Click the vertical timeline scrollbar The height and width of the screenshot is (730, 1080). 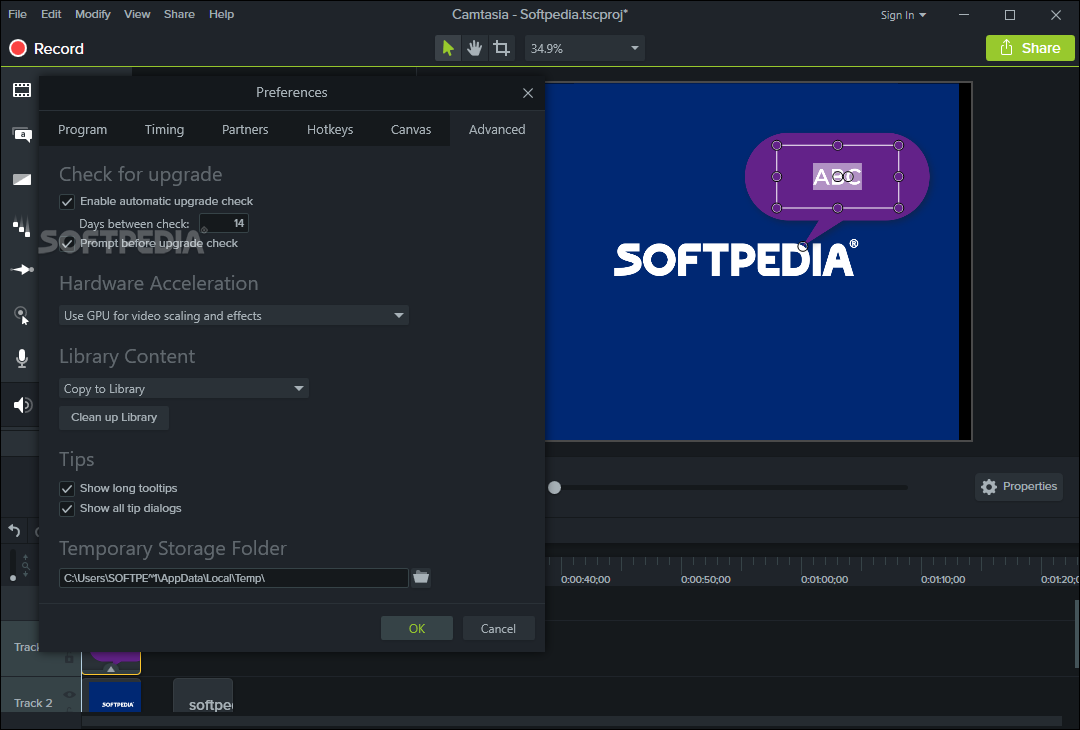[1076, 634]
